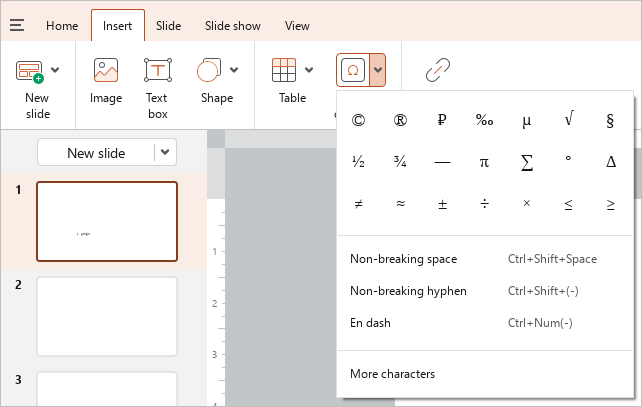
Task: Insert the ruble ₽ symbol
Action: [x=442, y=120]
